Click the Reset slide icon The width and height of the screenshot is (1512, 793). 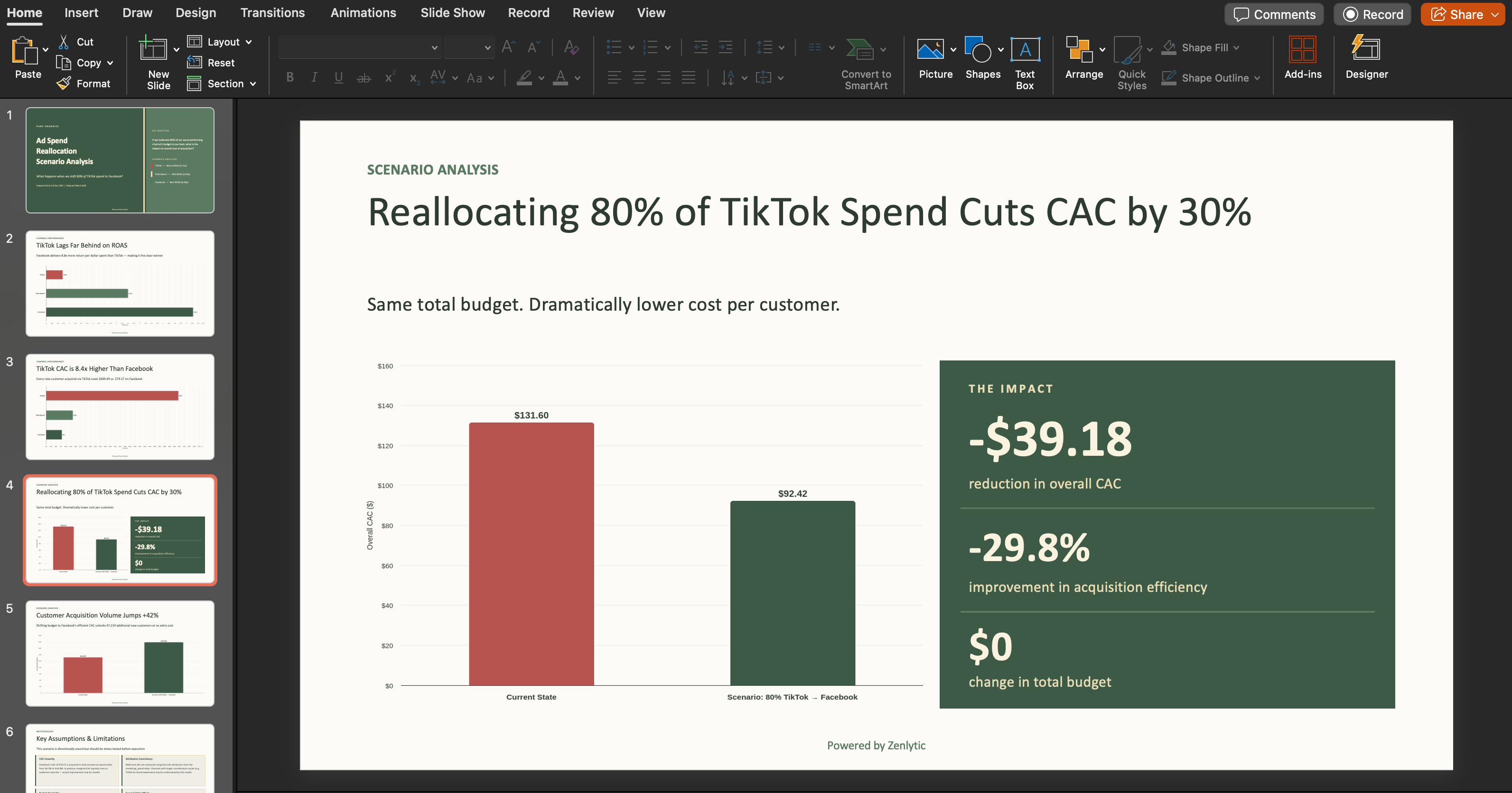coord(194,62)
